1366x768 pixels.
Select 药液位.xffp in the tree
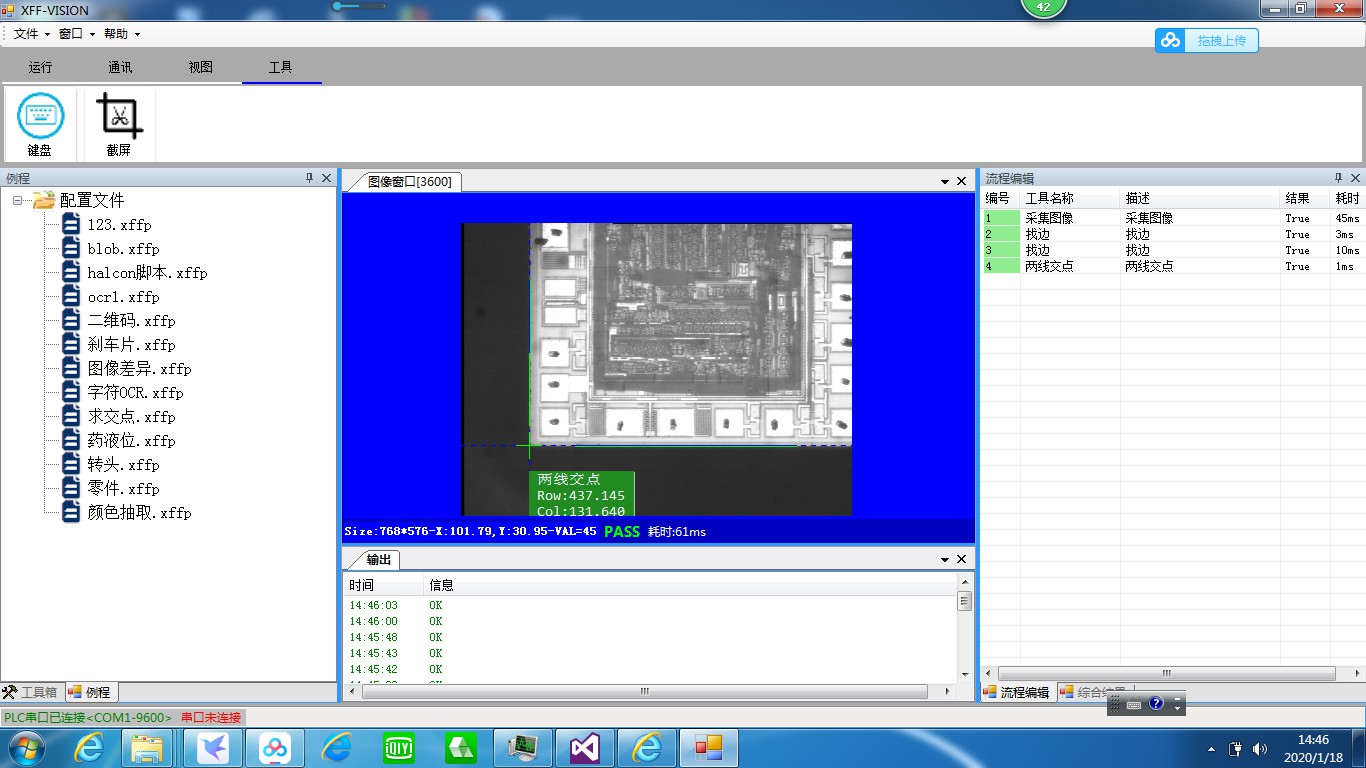(x=131, y=441)
